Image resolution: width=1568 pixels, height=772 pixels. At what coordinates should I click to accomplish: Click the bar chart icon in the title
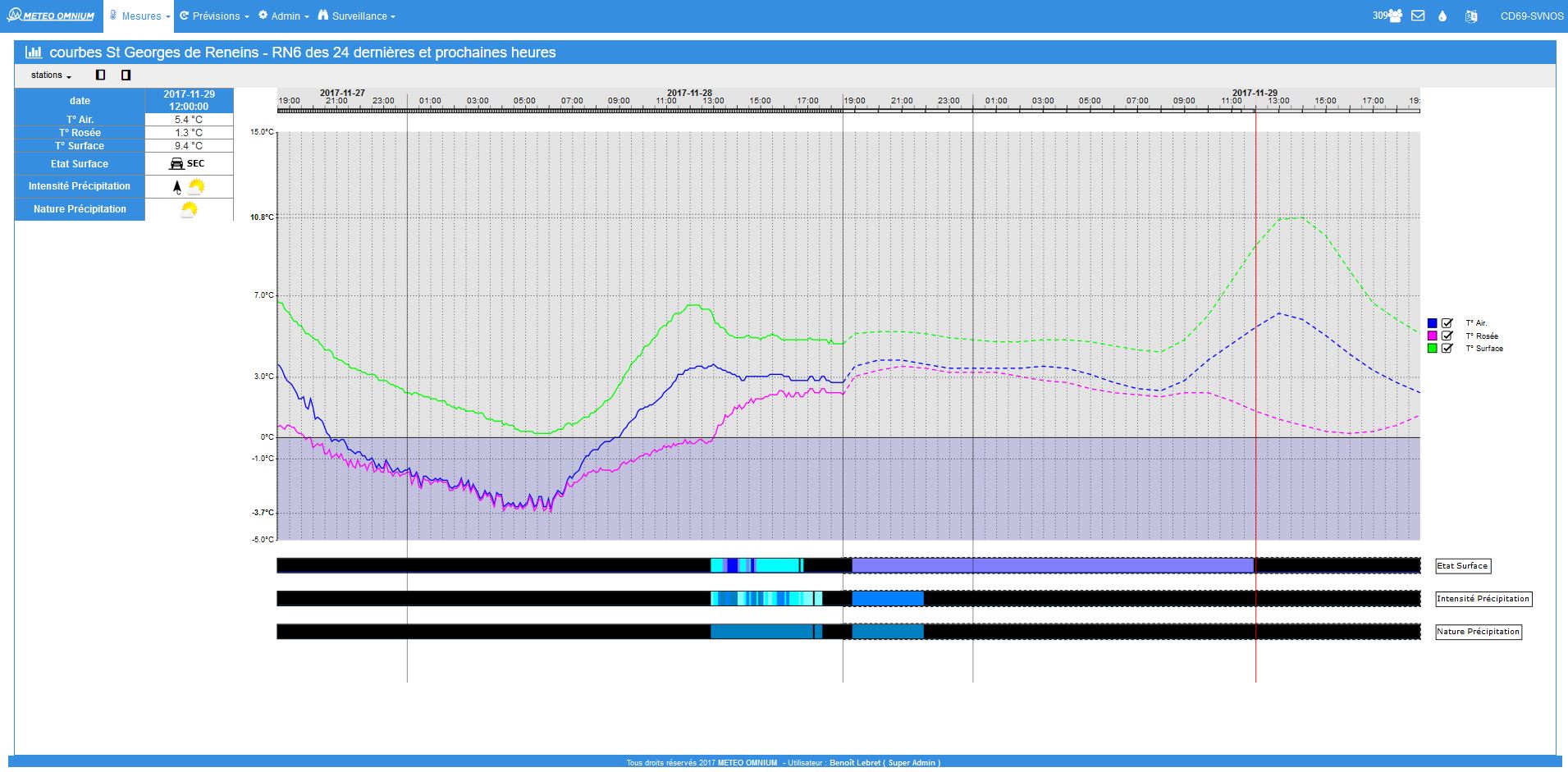[x=34, y=52]
